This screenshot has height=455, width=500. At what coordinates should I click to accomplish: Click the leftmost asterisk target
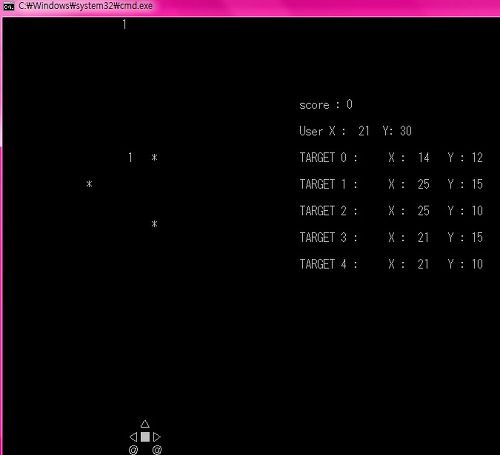coord(89,184)
